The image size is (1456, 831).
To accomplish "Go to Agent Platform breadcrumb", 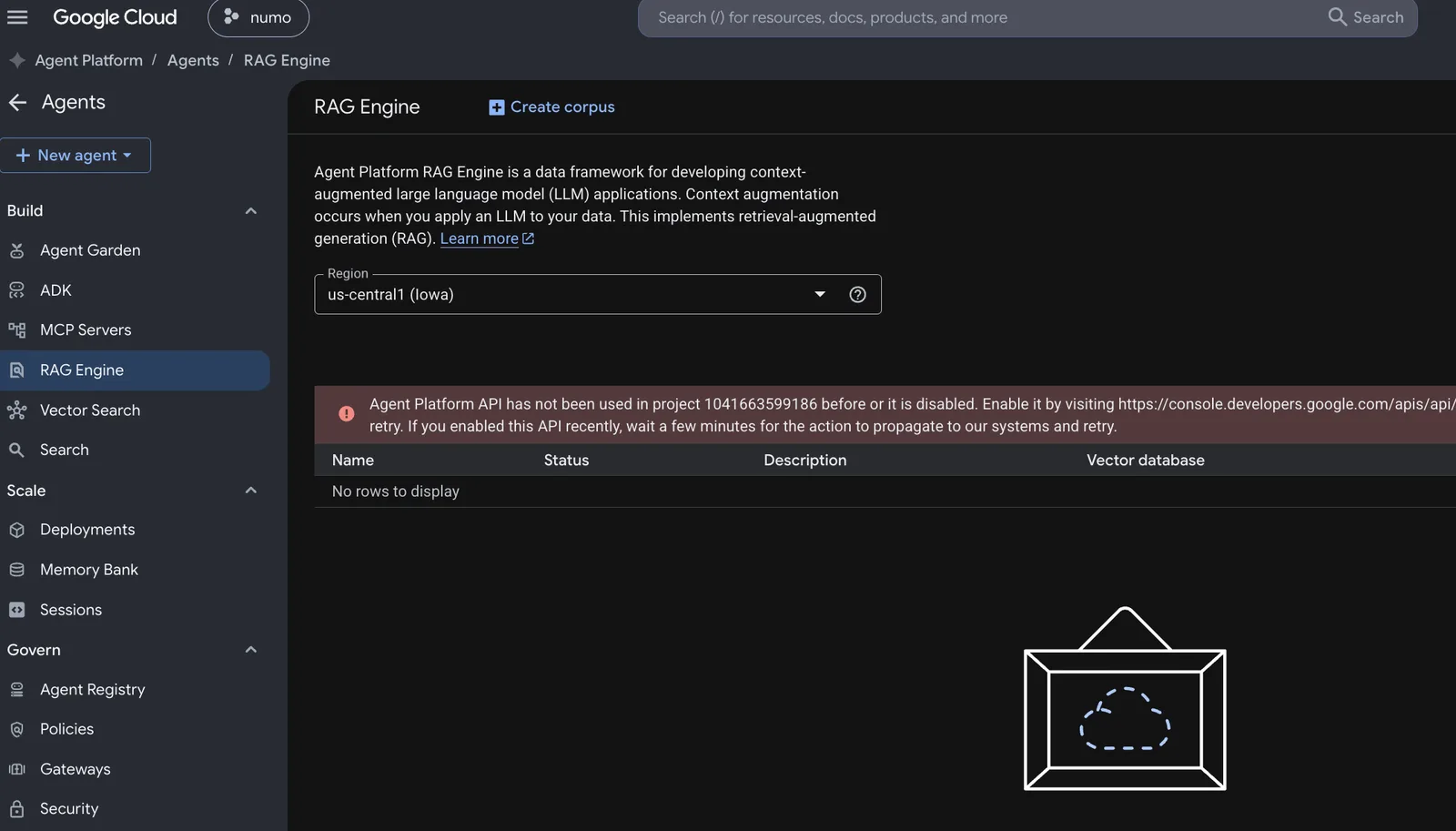I will [88, 60].
